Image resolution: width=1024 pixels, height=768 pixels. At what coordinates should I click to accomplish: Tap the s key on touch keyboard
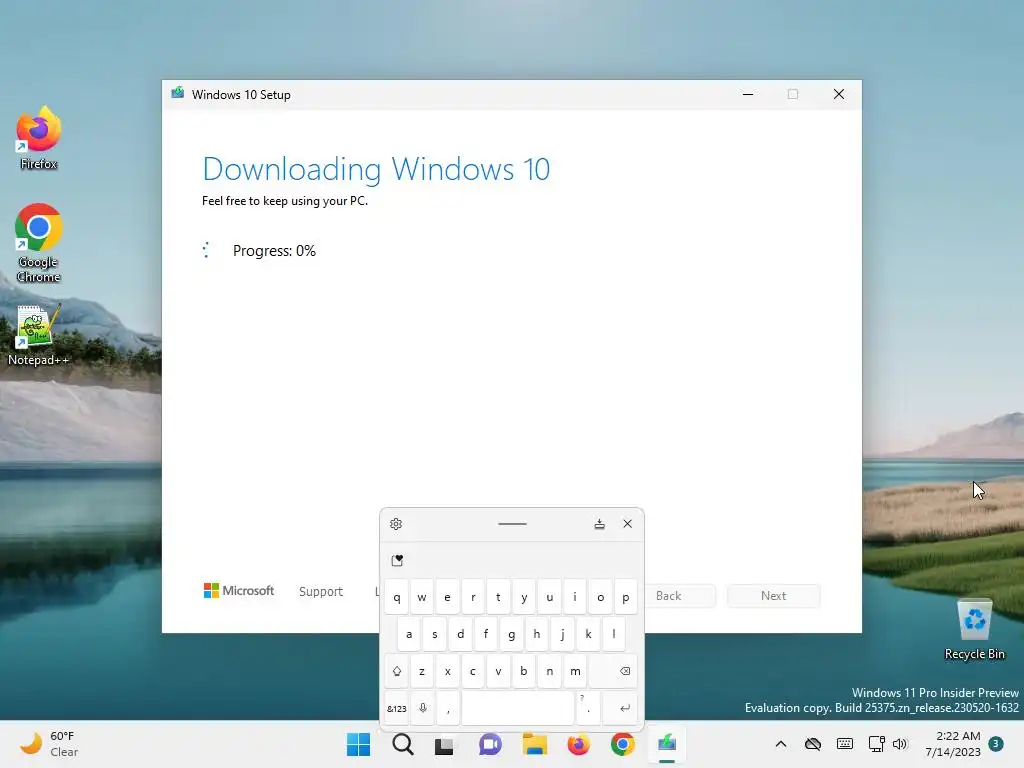coord(435,633)
